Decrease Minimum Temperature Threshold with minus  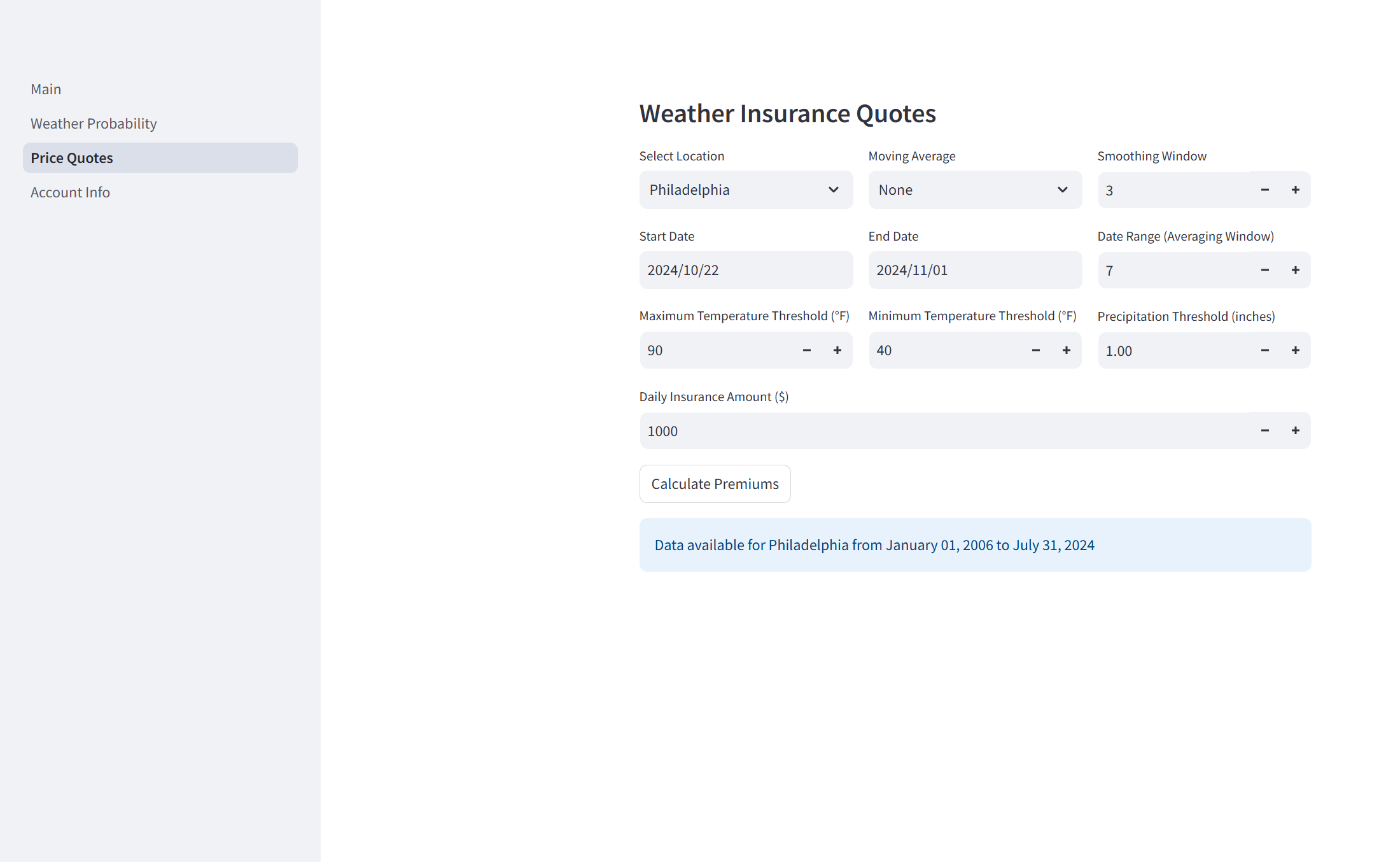point(1035,350)
